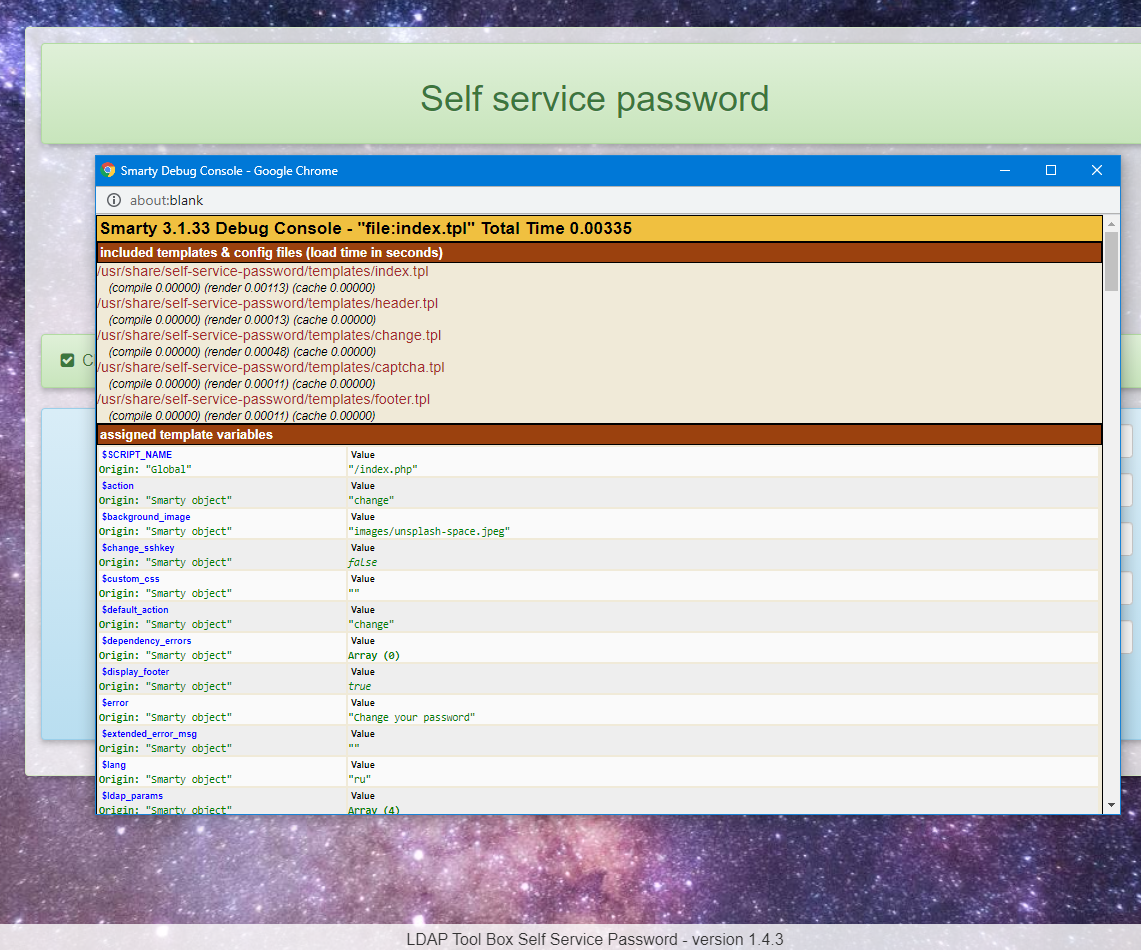Select the $background_image variable

pos(146,516)
